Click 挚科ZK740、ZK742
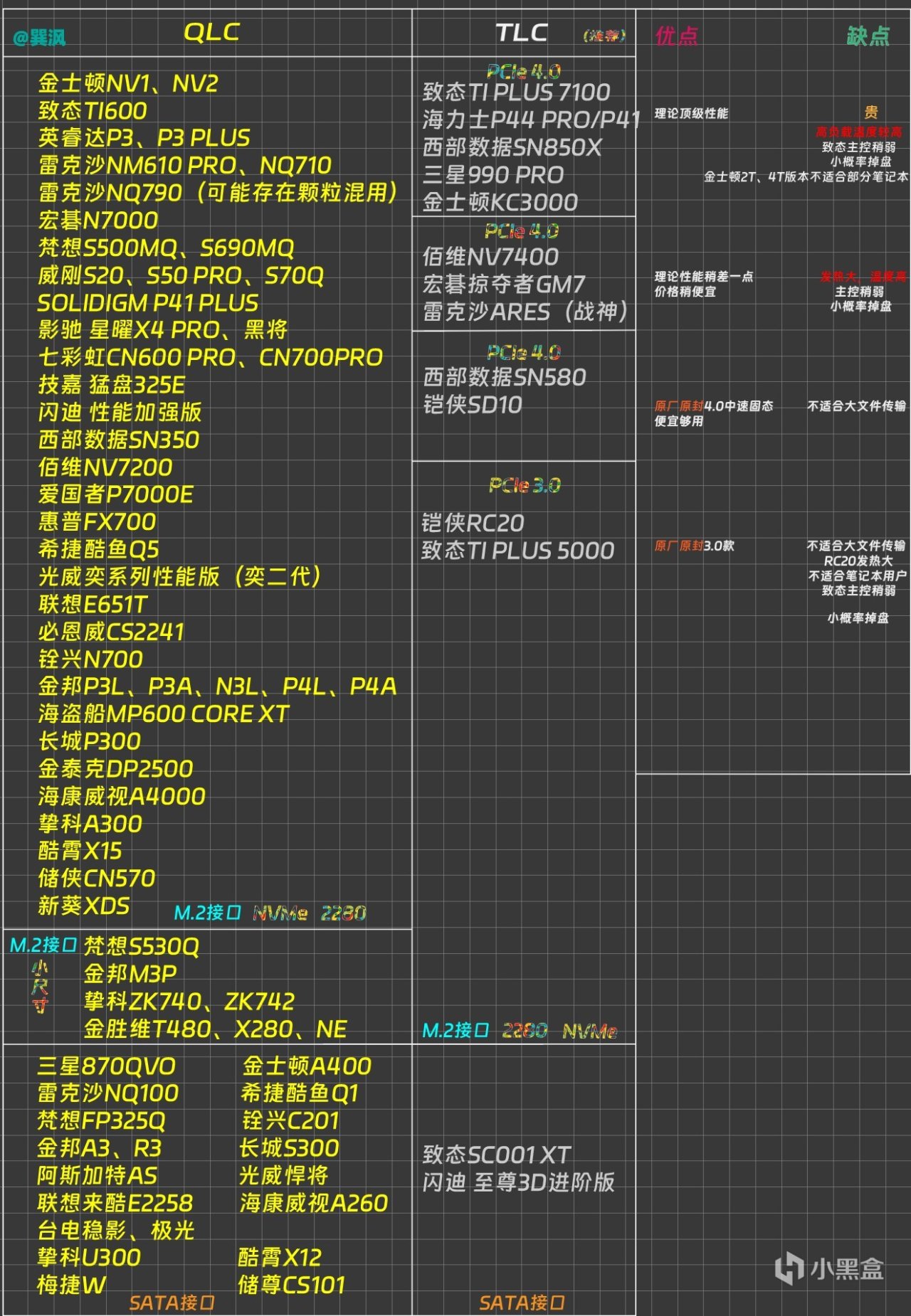Image resolution: width=911 pixels, height=1316 pixels. 189,1002
